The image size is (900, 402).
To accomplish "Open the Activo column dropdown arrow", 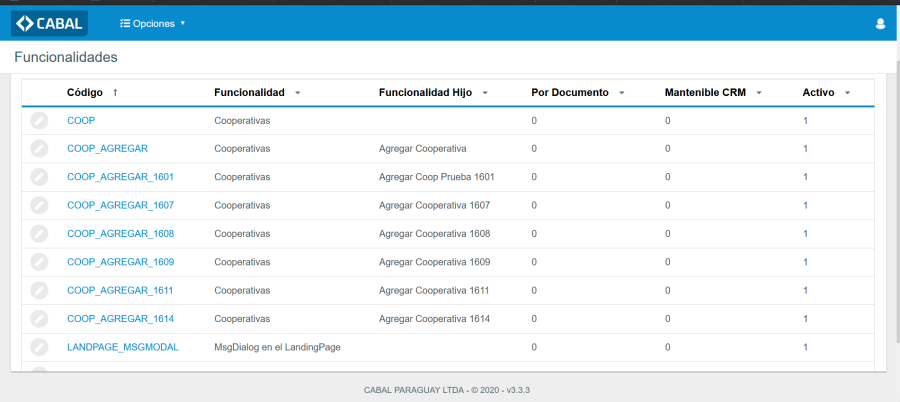I will (847, 93).
